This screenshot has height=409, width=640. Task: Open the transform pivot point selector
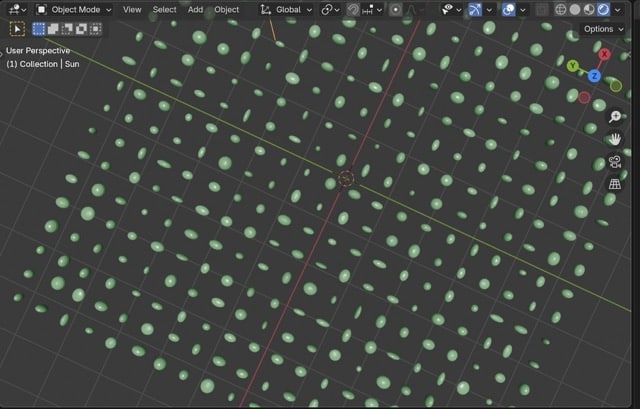(330, 9)
